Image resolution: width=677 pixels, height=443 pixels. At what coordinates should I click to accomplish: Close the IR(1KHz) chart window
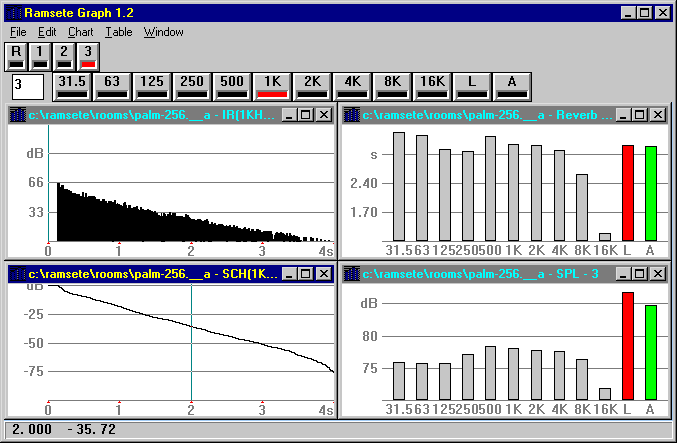coord(324,115)
